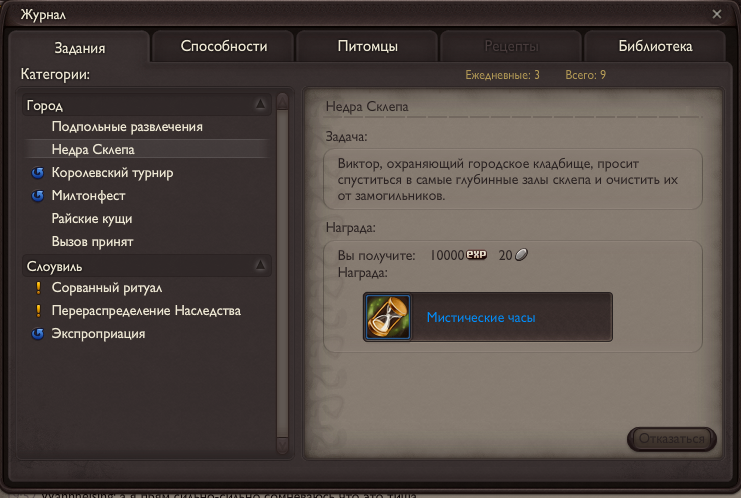The image size is (741, 498).
Task: Switch to the Способности tab
Action: click(x=224, y=46)
